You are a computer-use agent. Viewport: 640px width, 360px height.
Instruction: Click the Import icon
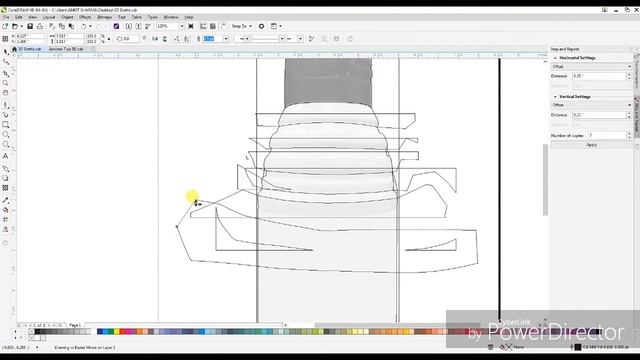point(129,26)
